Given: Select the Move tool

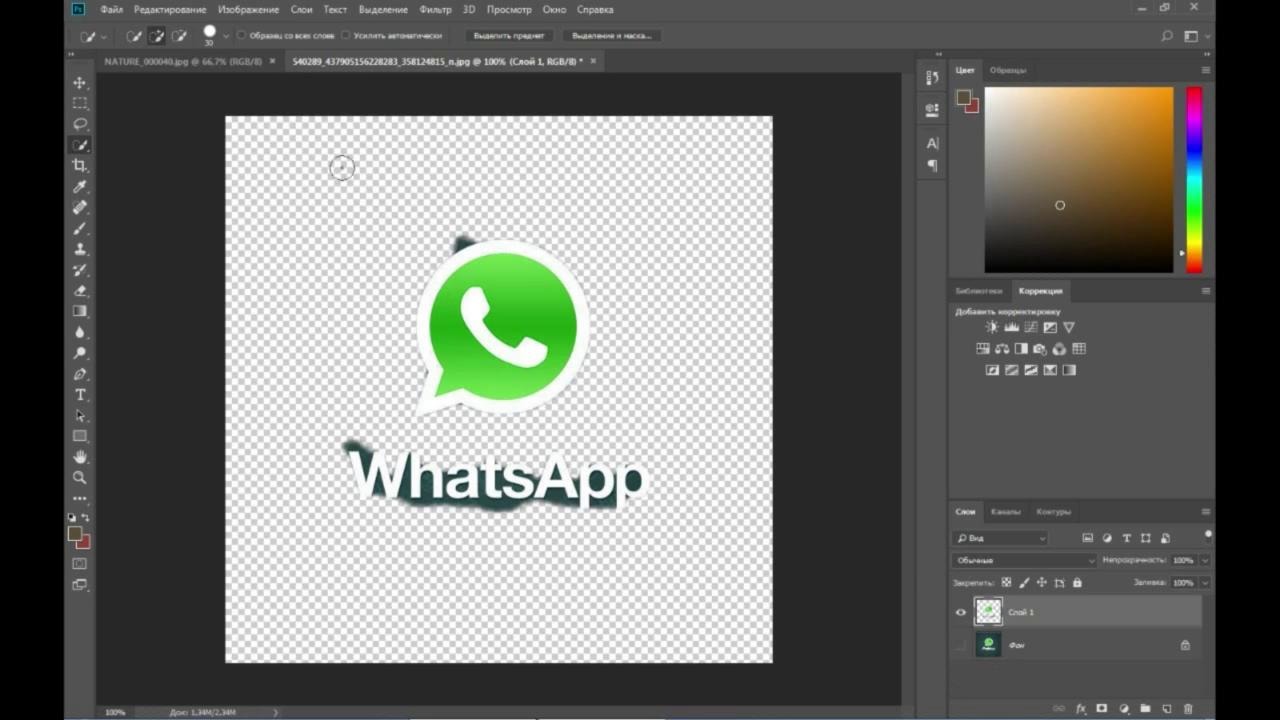Looking at the screenshot, I should [80, 82].
